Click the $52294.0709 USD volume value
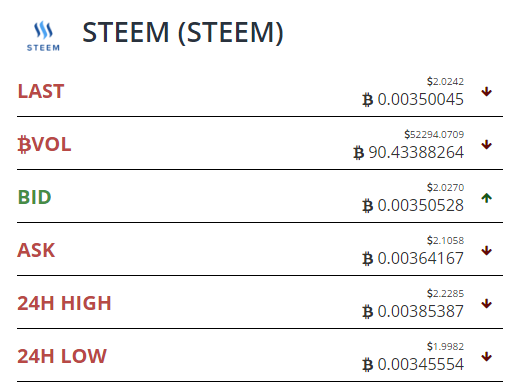 pos(434,134)
